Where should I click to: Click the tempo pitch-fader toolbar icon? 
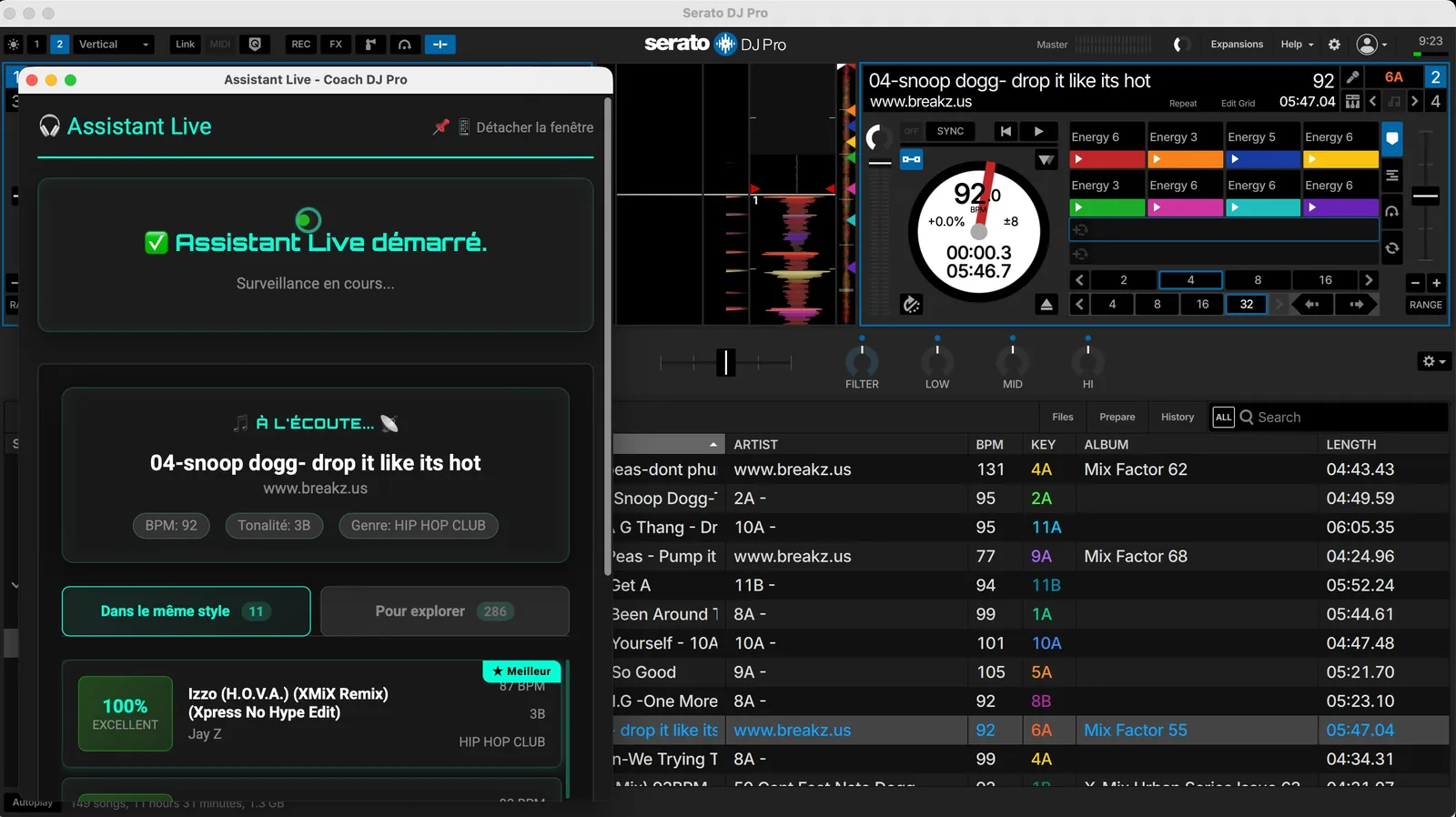370,45
